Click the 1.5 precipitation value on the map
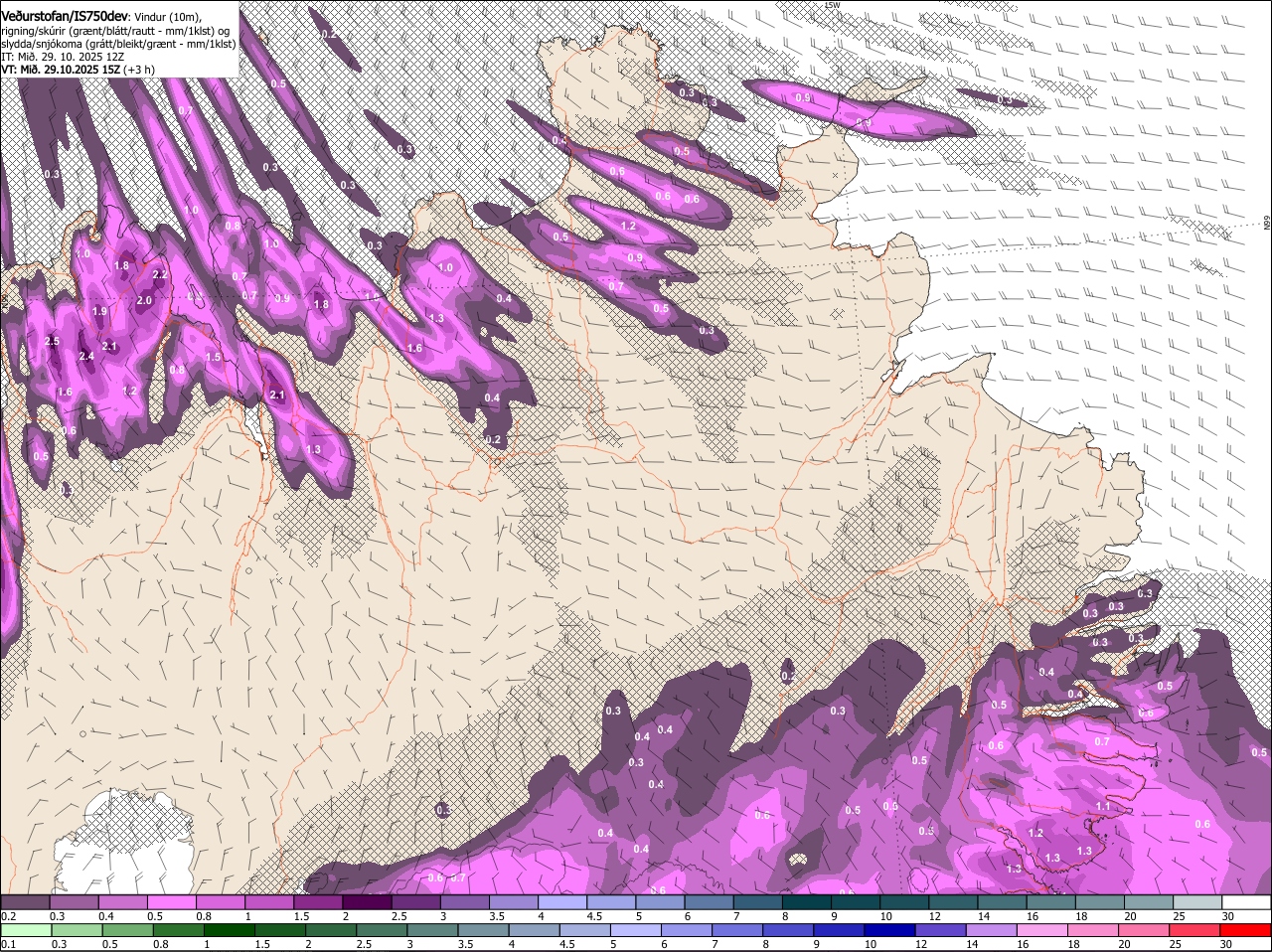Screen dimensions: 1272x952 pyautogui.click(x=213, y=358)
